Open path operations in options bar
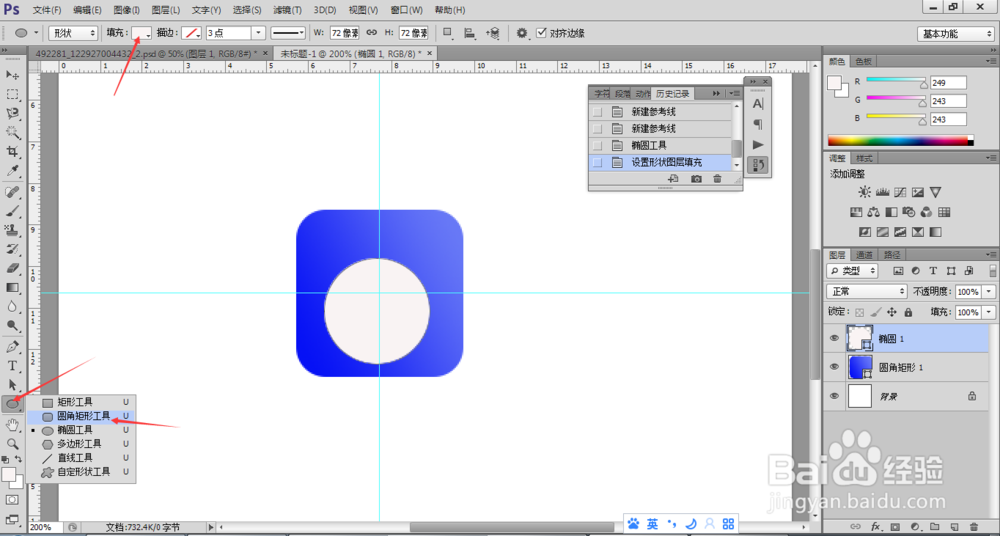1000x536 pixels. (448, 33)
